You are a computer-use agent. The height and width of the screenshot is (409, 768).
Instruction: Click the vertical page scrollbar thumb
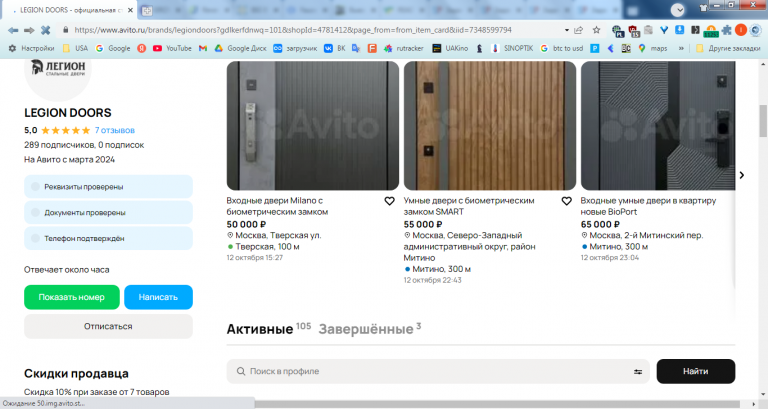click(x=763, y=120)
